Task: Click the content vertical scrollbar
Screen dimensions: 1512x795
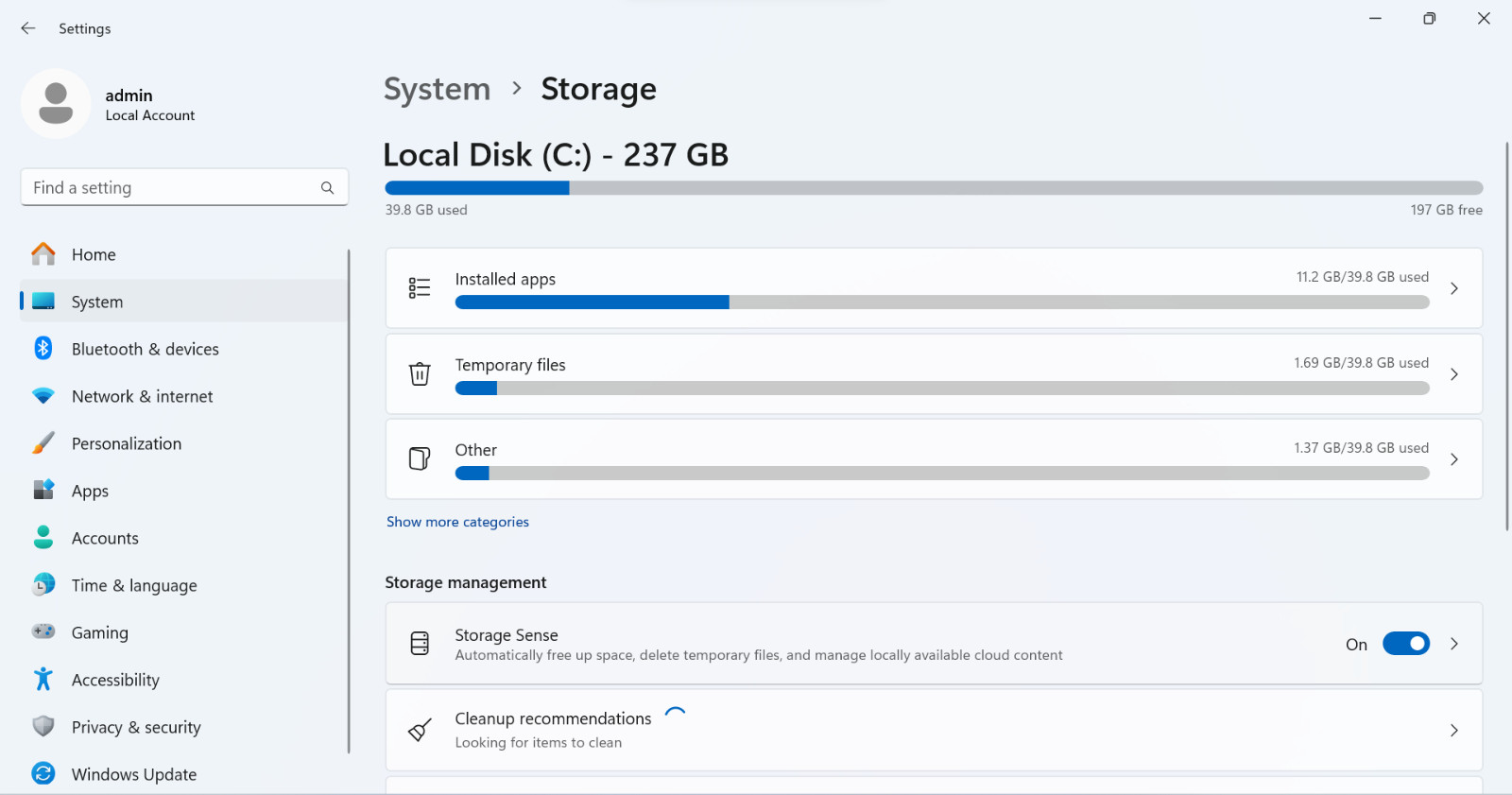Action: [1507, 337]
